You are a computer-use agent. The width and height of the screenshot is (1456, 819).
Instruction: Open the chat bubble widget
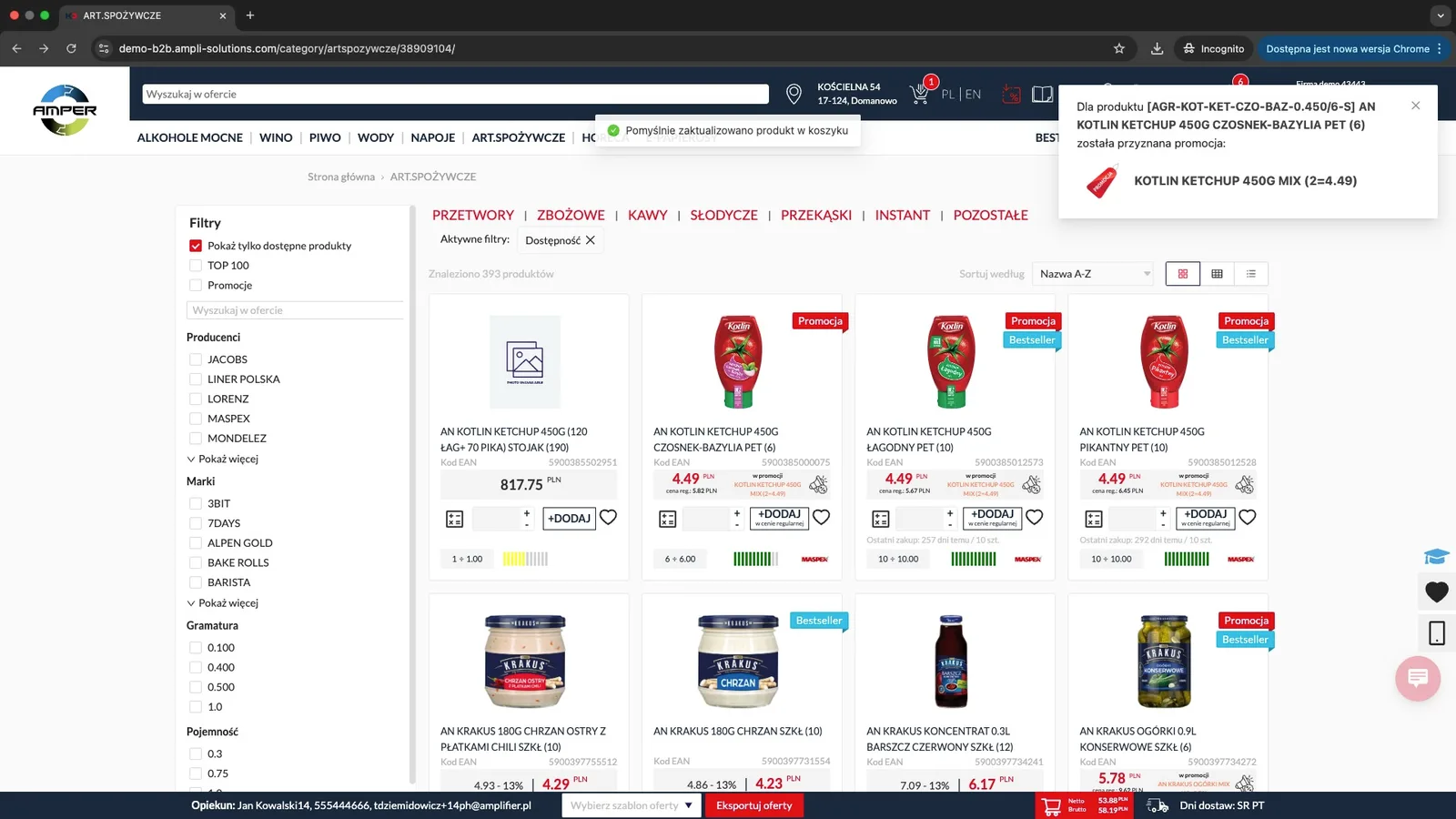point(1418,678)
